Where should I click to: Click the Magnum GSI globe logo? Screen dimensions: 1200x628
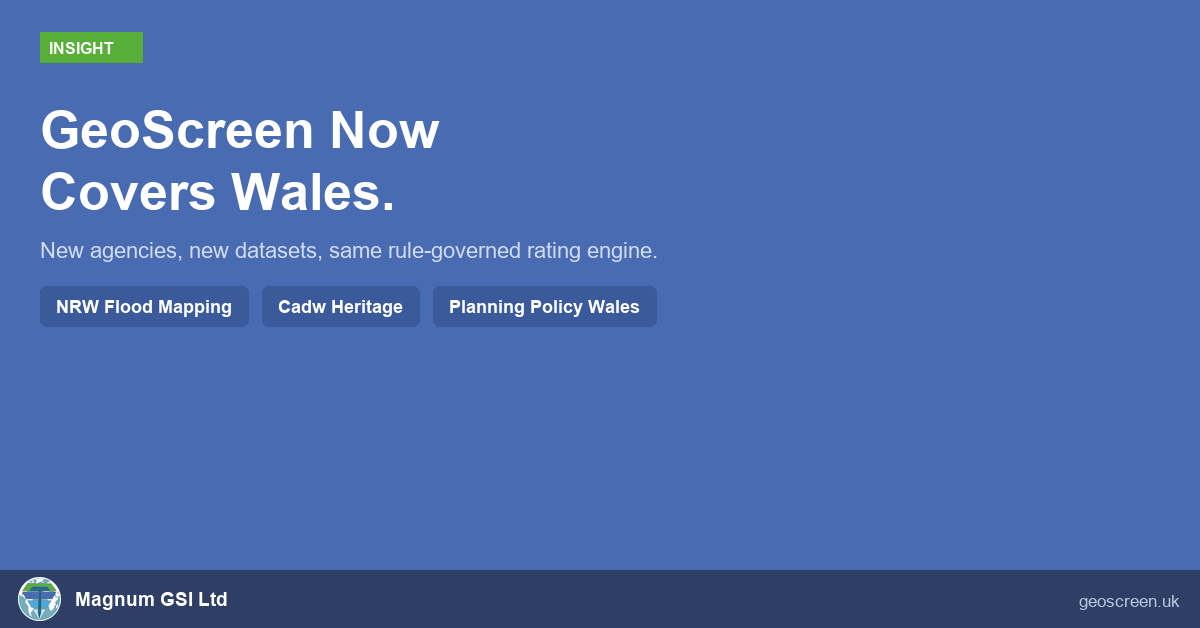point(40,599)
